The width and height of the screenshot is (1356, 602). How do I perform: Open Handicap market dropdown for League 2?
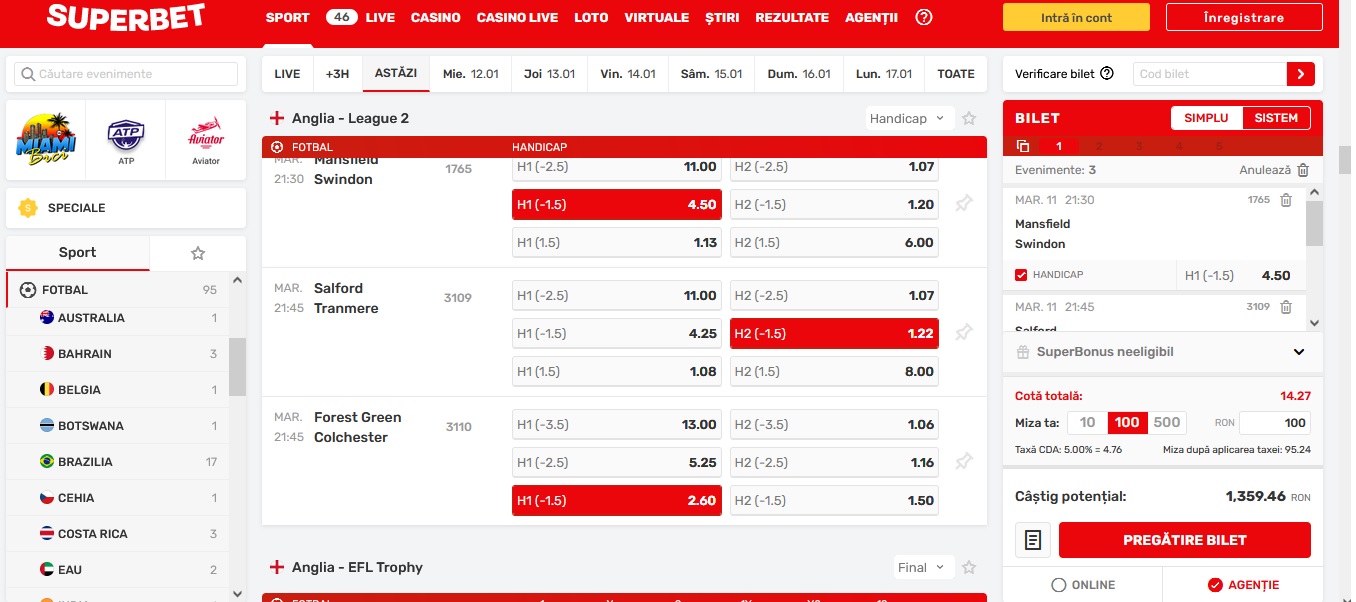(909, 118)
